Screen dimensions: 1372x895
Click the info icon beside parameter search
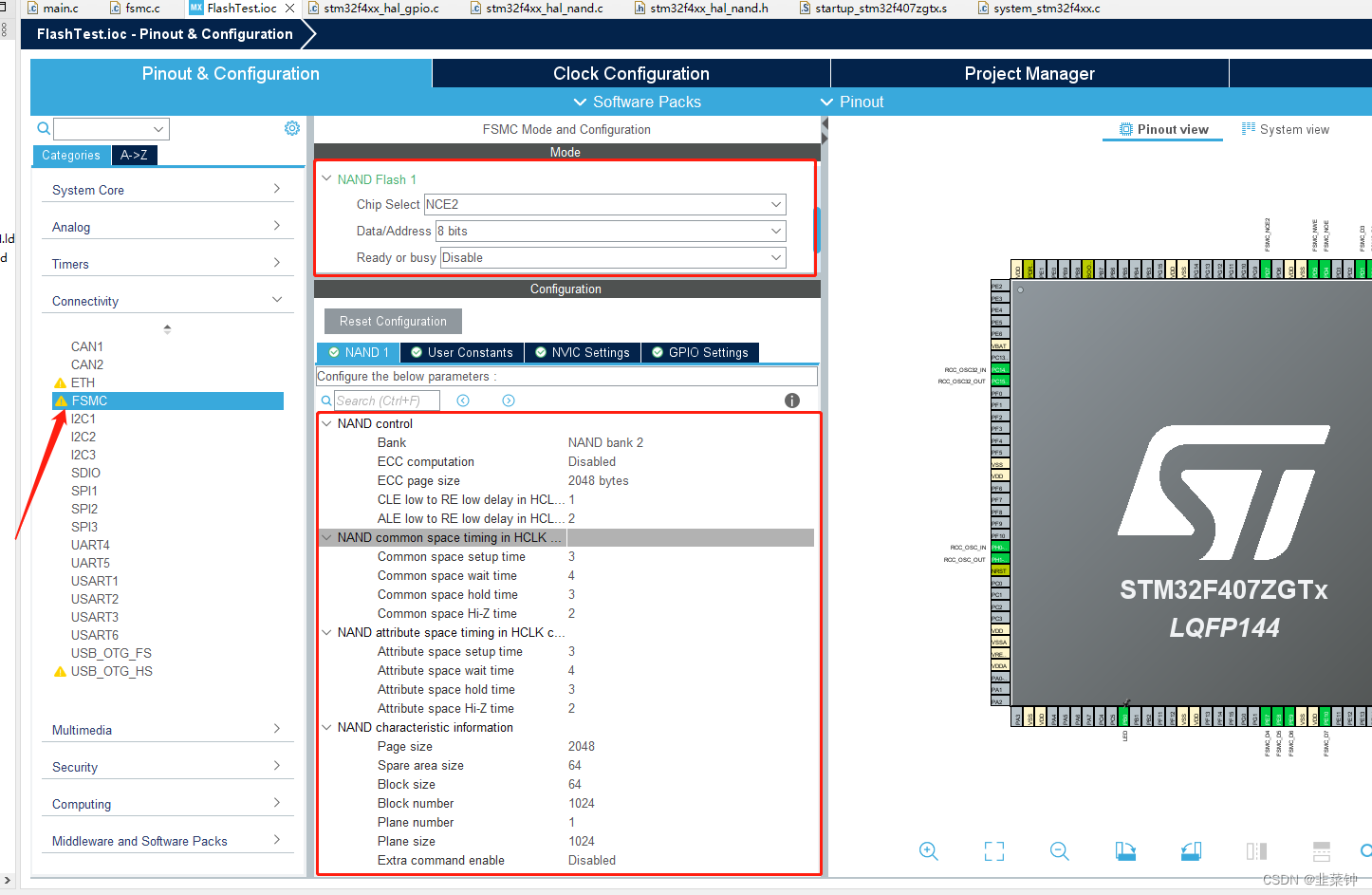click(x=791, y=400)
